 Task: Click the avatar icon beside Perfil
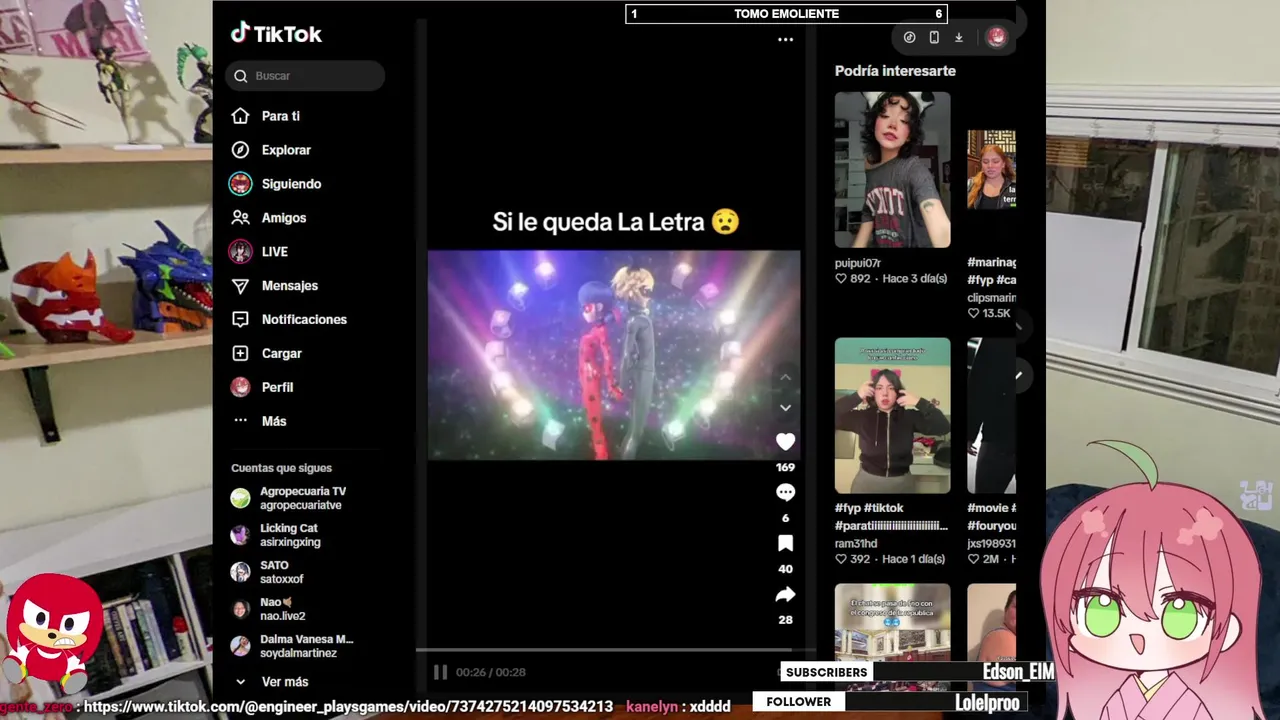[240, 387]
